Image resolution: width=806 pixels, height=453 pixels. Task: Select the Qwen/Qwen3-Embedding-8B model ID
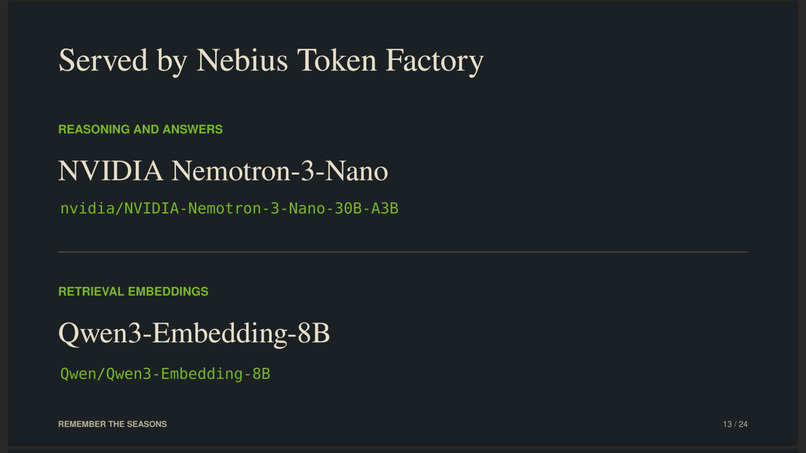[165, 374]
